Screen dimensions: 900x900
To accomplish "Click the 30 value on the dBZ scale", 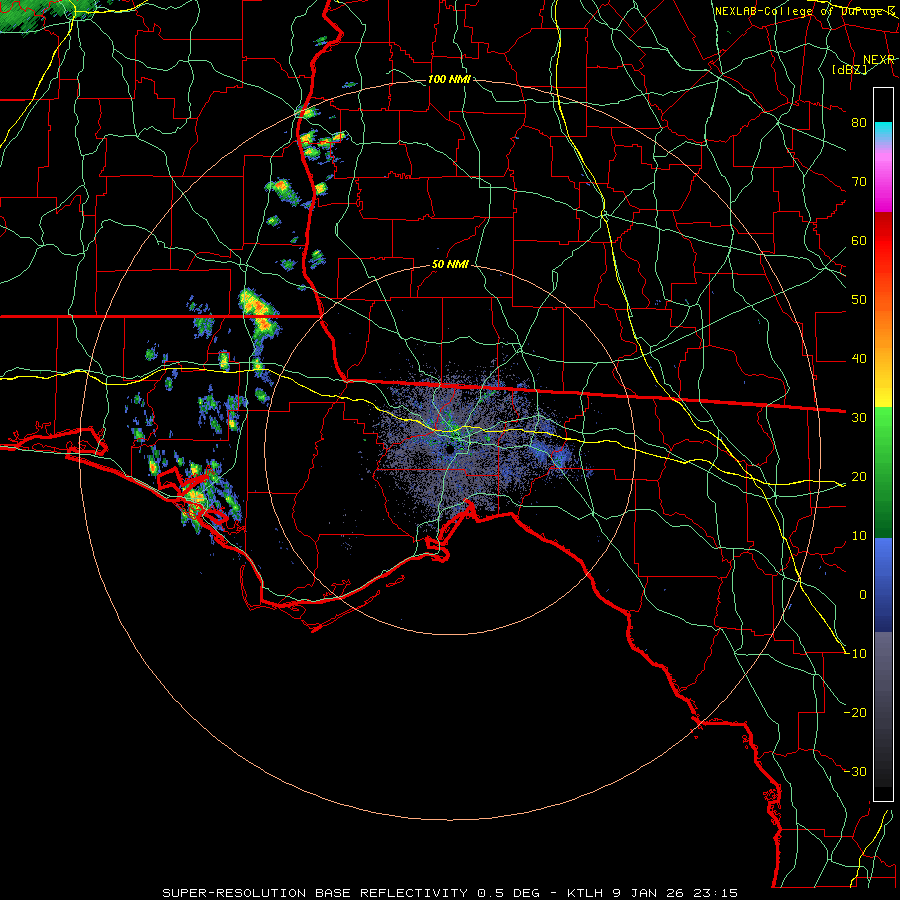I will (859, 418).
